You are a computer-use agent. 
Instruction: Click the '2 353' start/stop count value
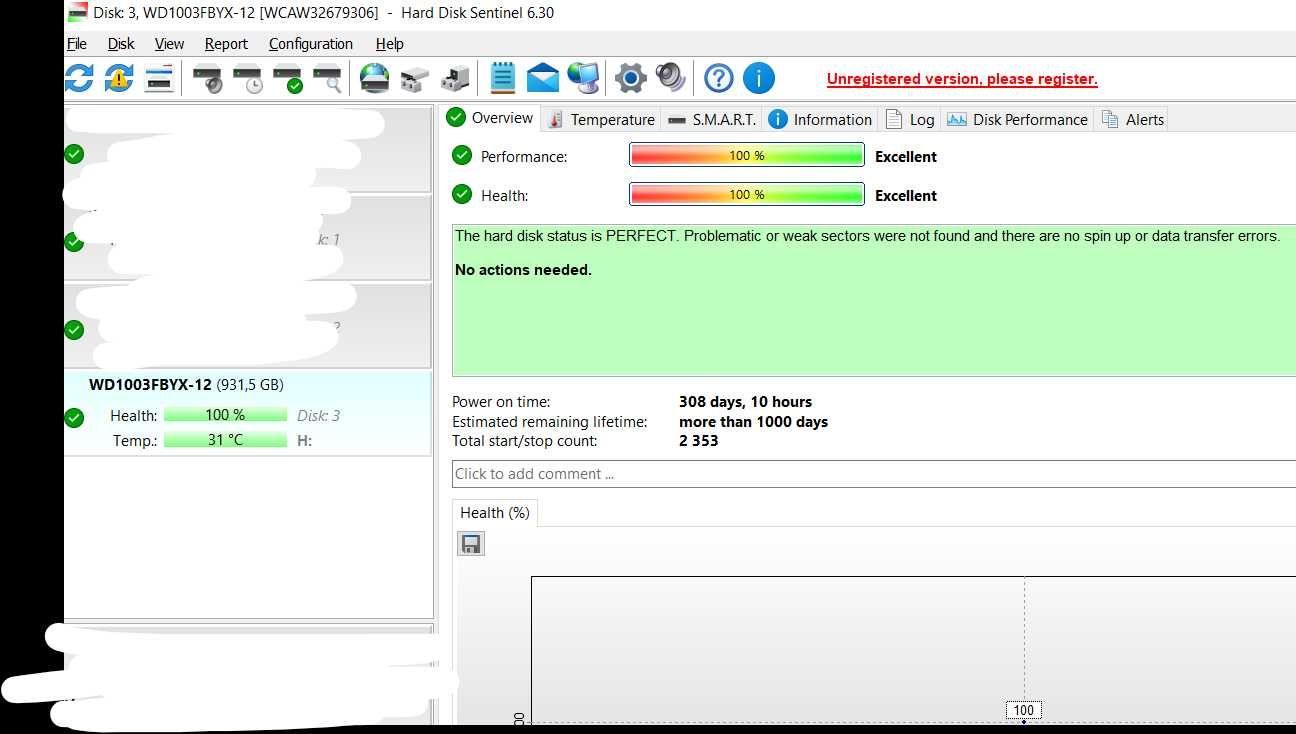point(698,441)
